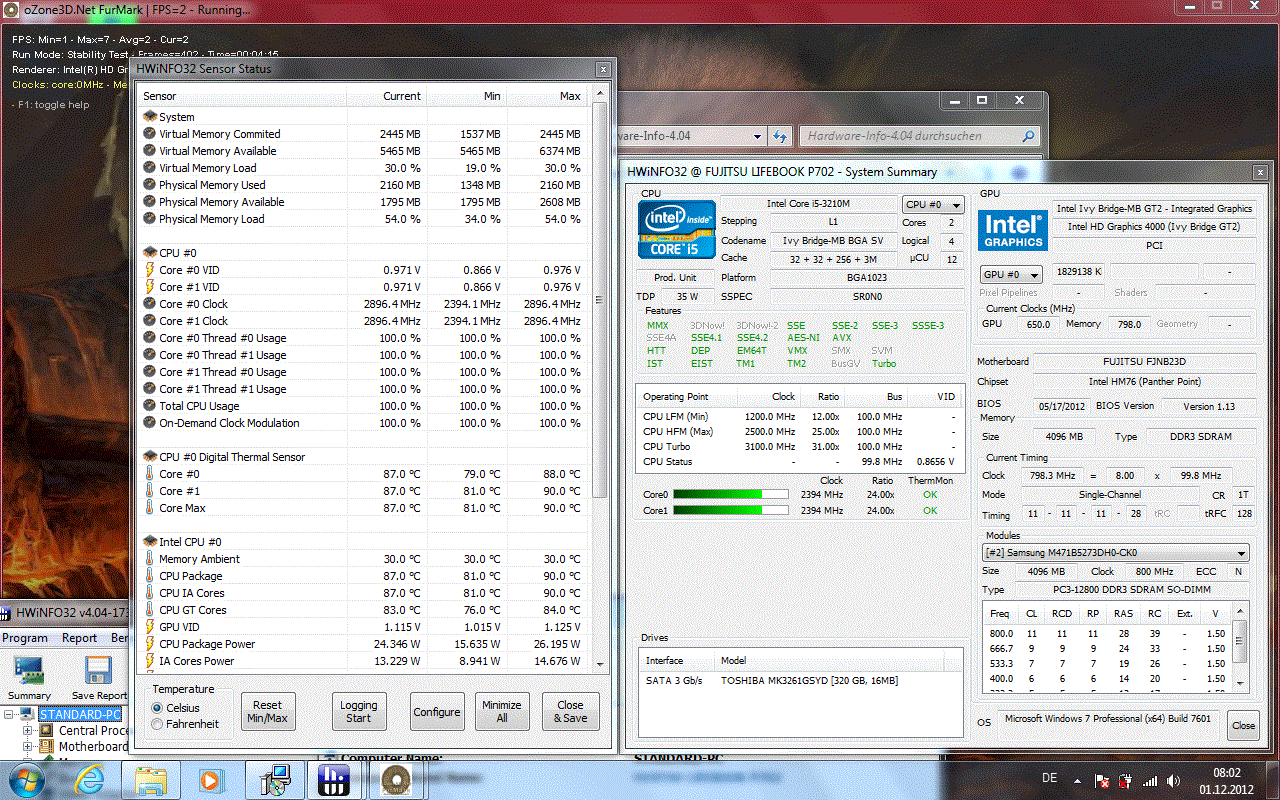Collapse the STANDARD-PC tree node
Screen dimensions: 1280x800
click(x=10, y=715)
